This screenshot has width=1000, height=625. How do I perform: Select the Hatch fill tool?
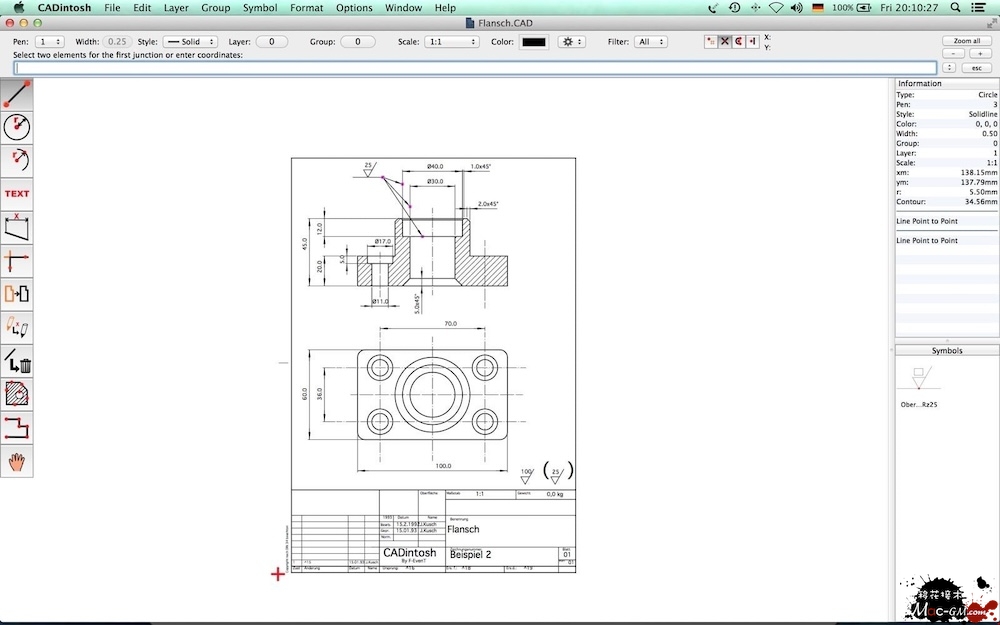[17, 394]
